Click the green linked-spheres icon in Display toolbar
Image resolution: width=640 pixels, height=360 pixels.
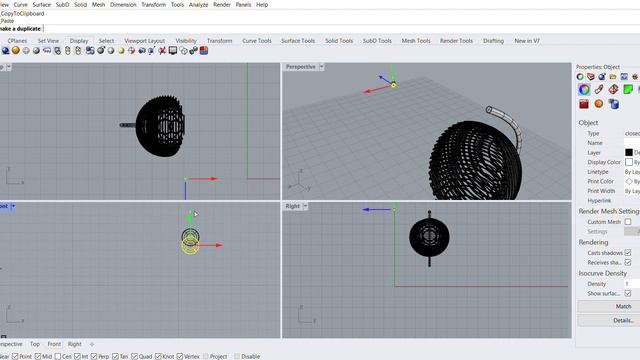pyautogui.click(x=193, y=51)
